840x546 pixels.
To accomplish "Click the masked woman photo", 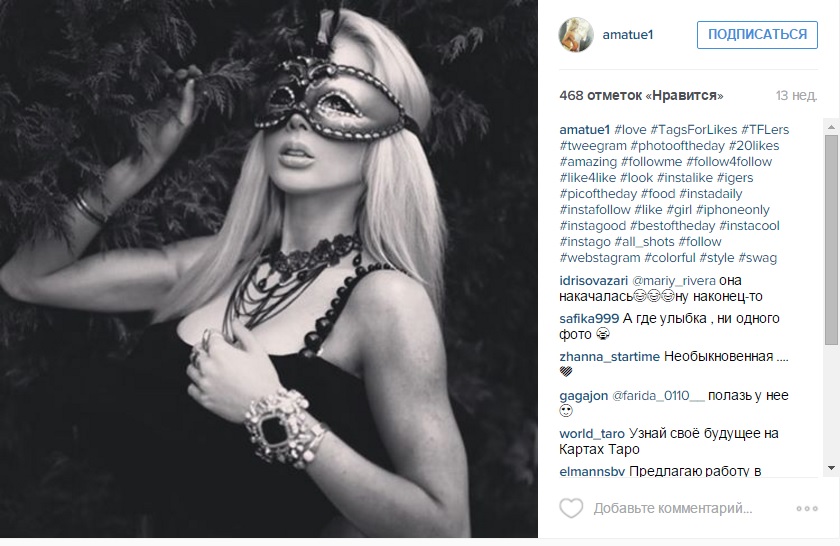I will coord(268,268).
